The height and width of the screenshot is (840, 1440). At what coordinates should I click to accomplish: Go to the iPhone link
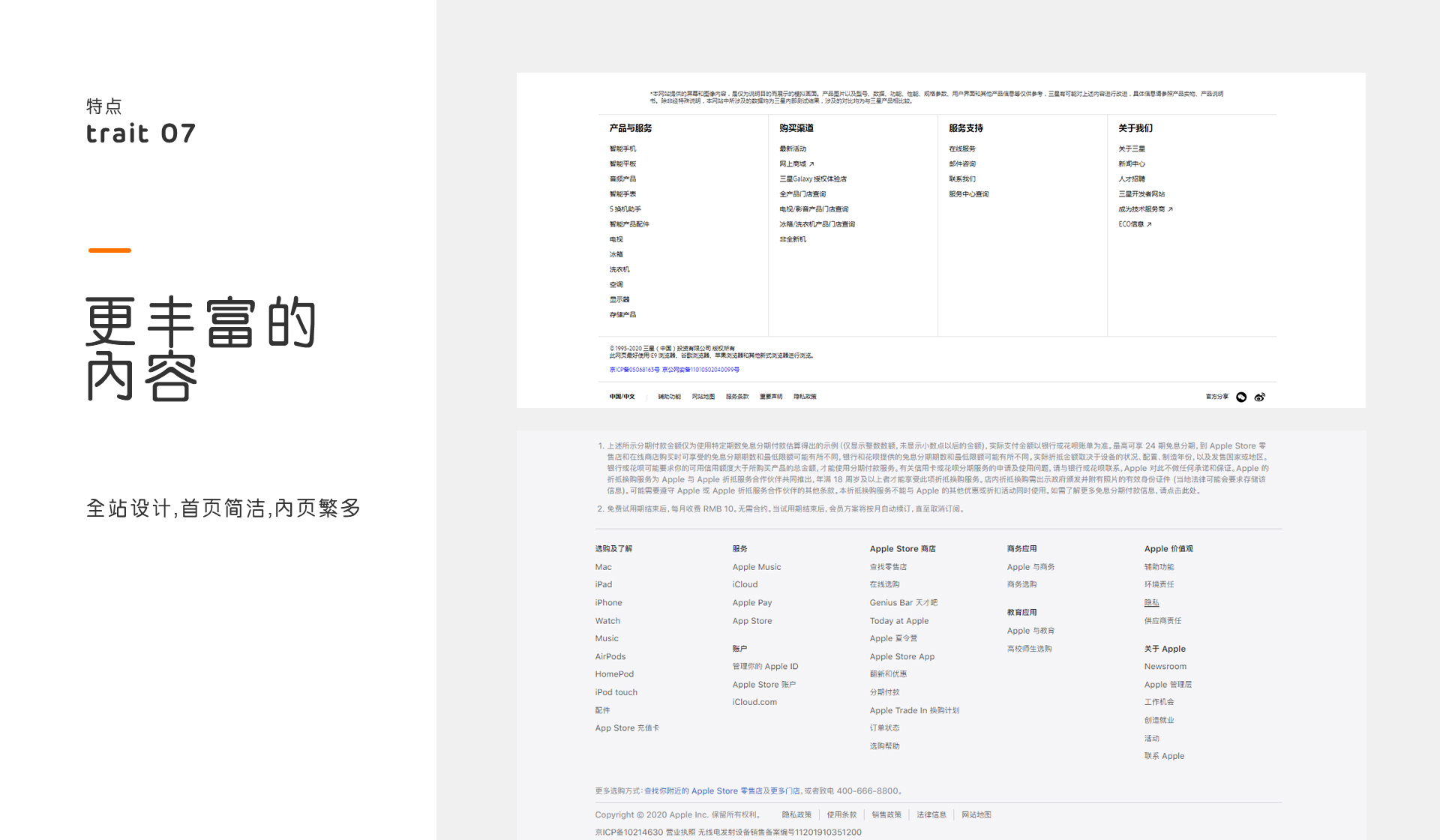tap(609, 602)
